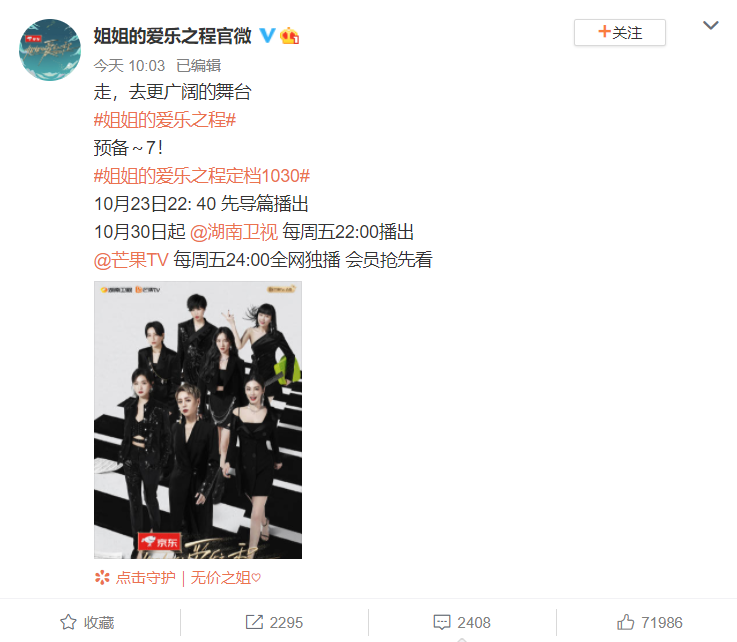Follow the account with +关注 button
This screenshot has width=737, height=642.
click(619, 32)
